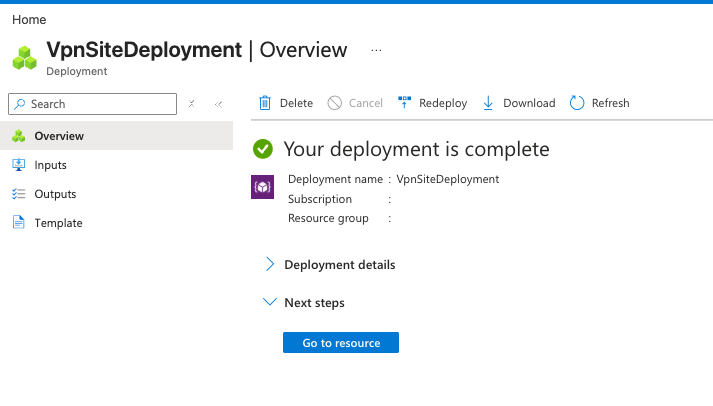Click the Overview cubes icon in sidebar
The height and width of the screenshot is (406, 713).
pyautogui.click(x=19, y=136)
